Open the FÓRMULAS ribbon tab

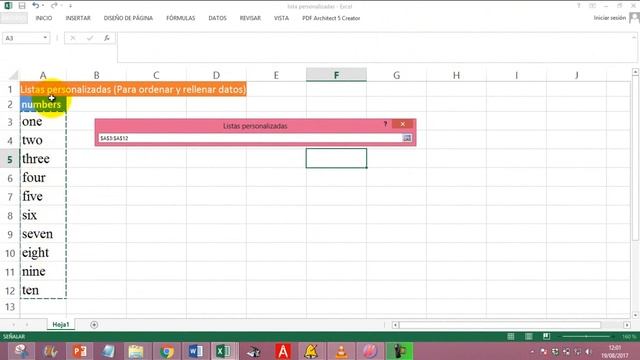click(180, 18)
